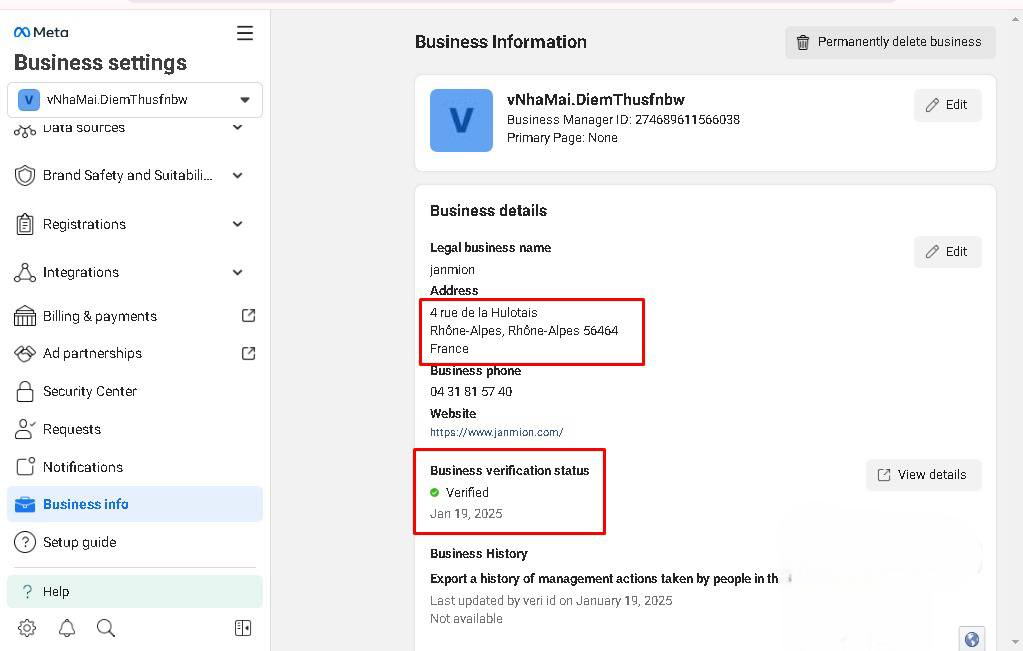Click the Business Manager ID text
Screen dimensions: 1023x651
pyautogui.click(x=623, y=120)
